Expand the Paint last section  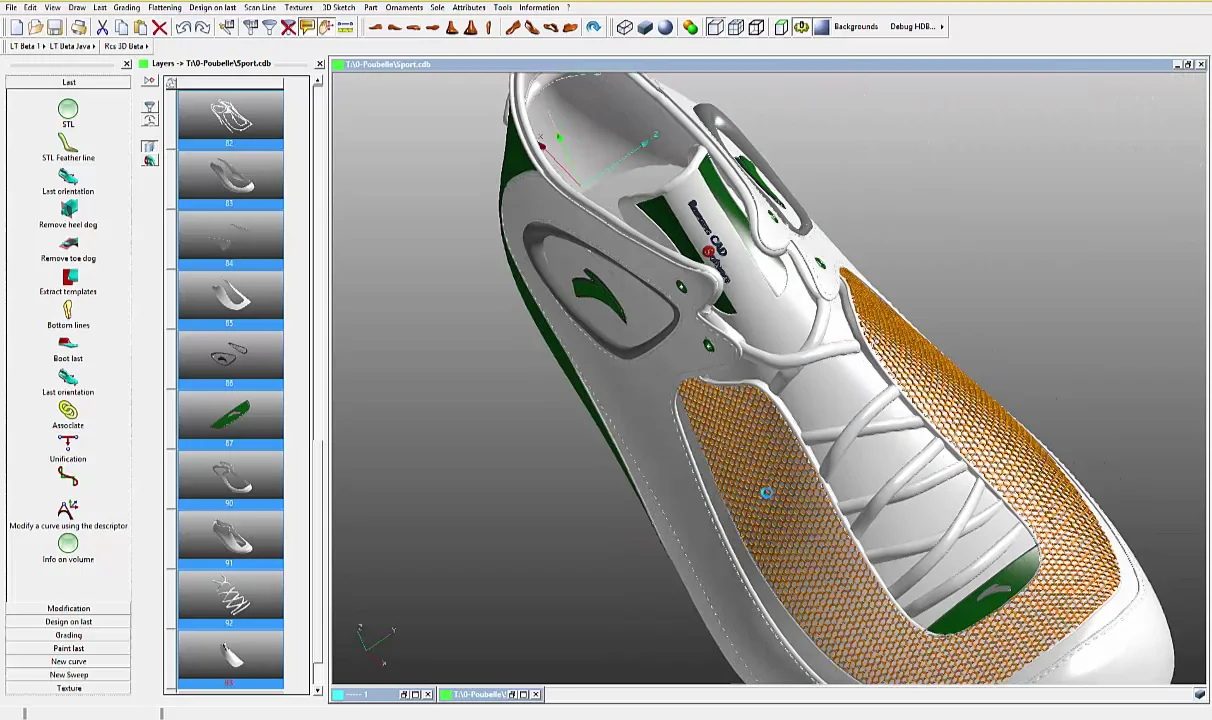(x=68, y=648)
